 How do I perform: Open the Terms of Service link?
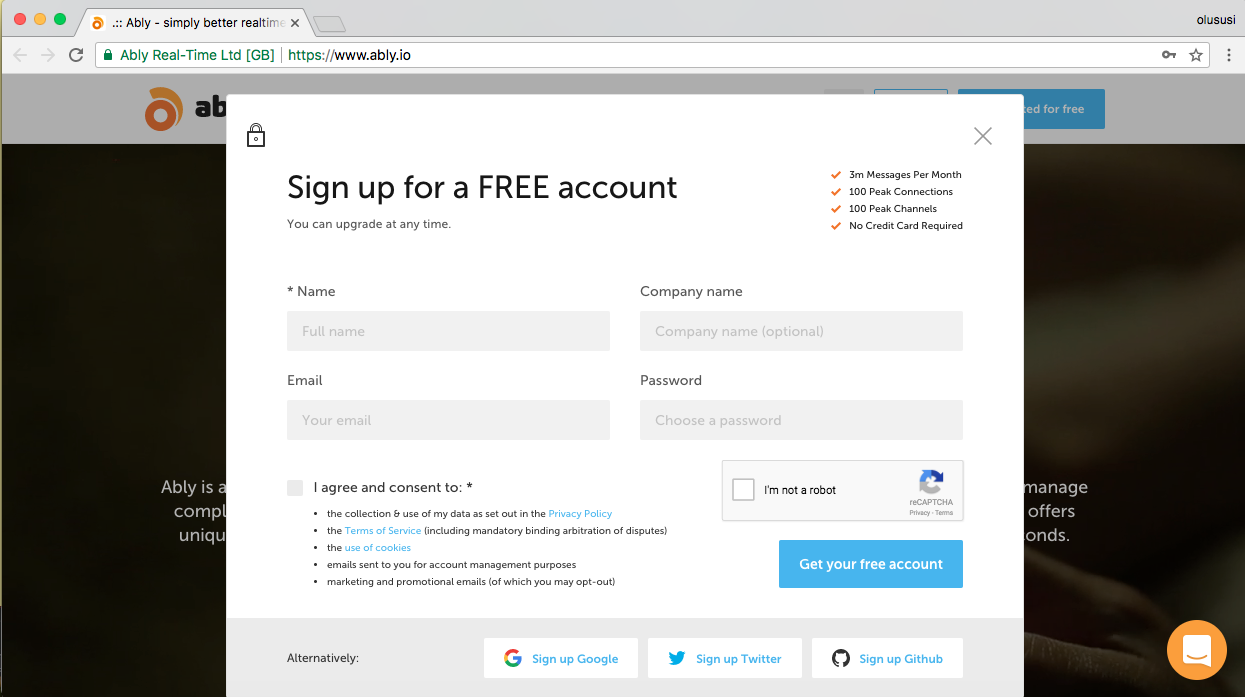pos(383,531)
